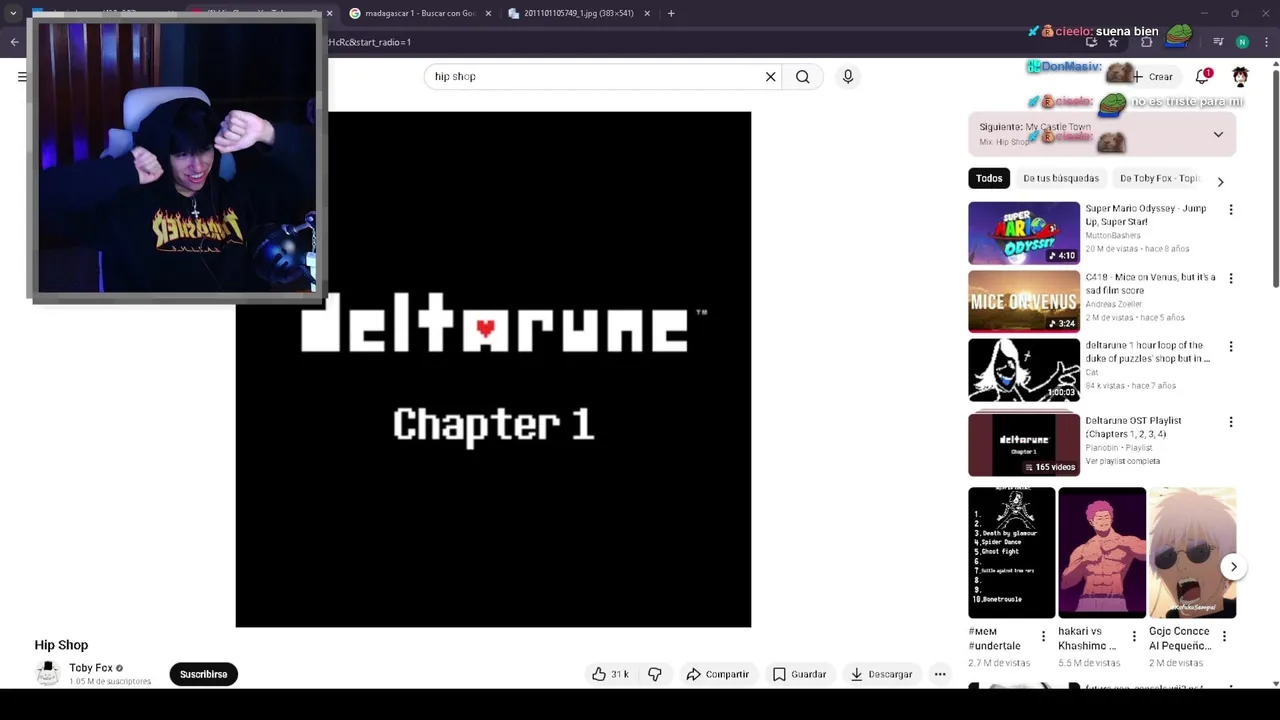Open Toby Fox channel avatar
Screen dimensions: 1280x720
coord(47,674)
